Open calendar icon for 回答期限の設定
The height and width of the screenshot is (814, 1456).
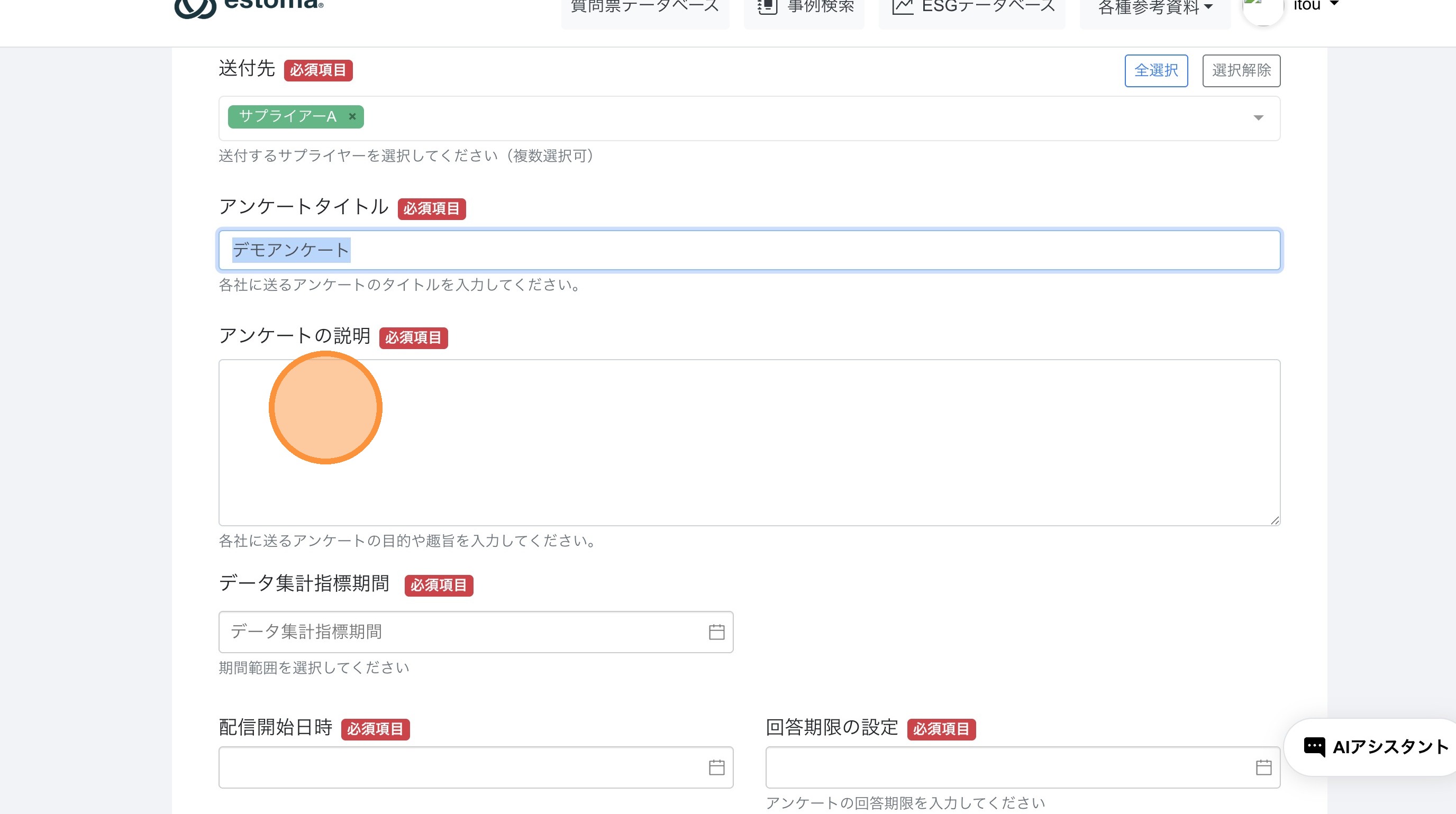click(x=1263, y=767)
